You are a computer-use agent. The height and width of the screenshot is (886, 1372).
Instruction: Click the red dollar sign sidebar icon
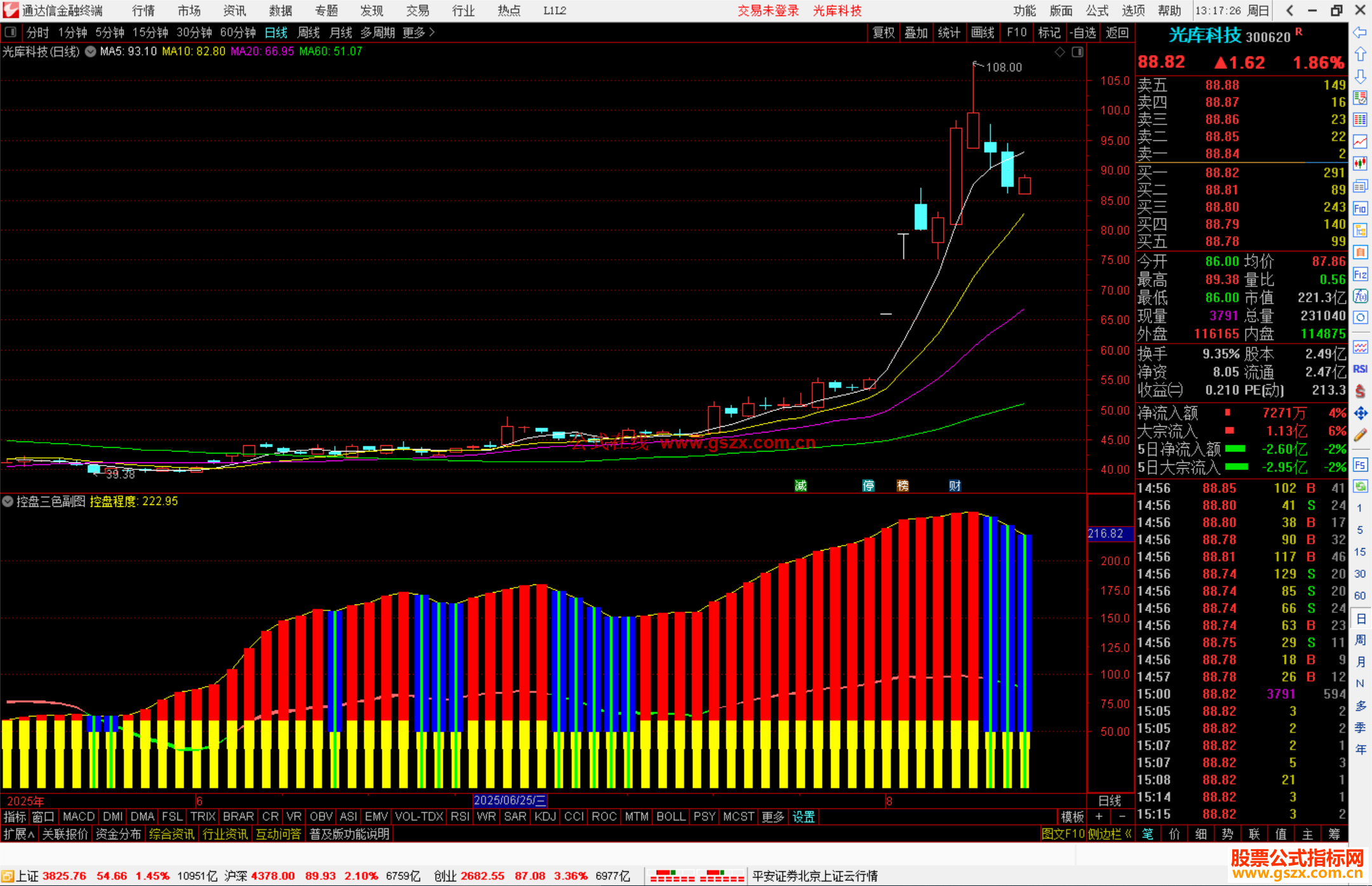pyautogui.click(x=1360, y=391)
